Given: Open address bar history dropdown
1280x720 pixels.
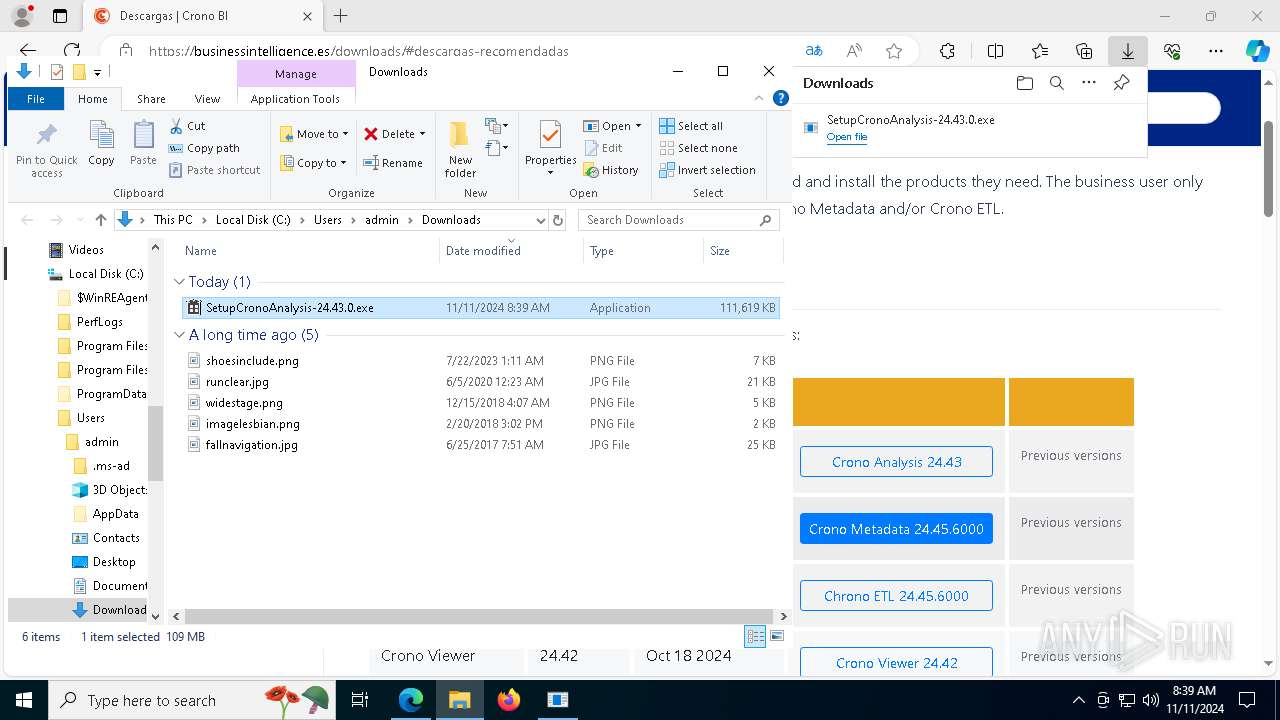Looking at the screenshot, I should (x=541, y=220).
